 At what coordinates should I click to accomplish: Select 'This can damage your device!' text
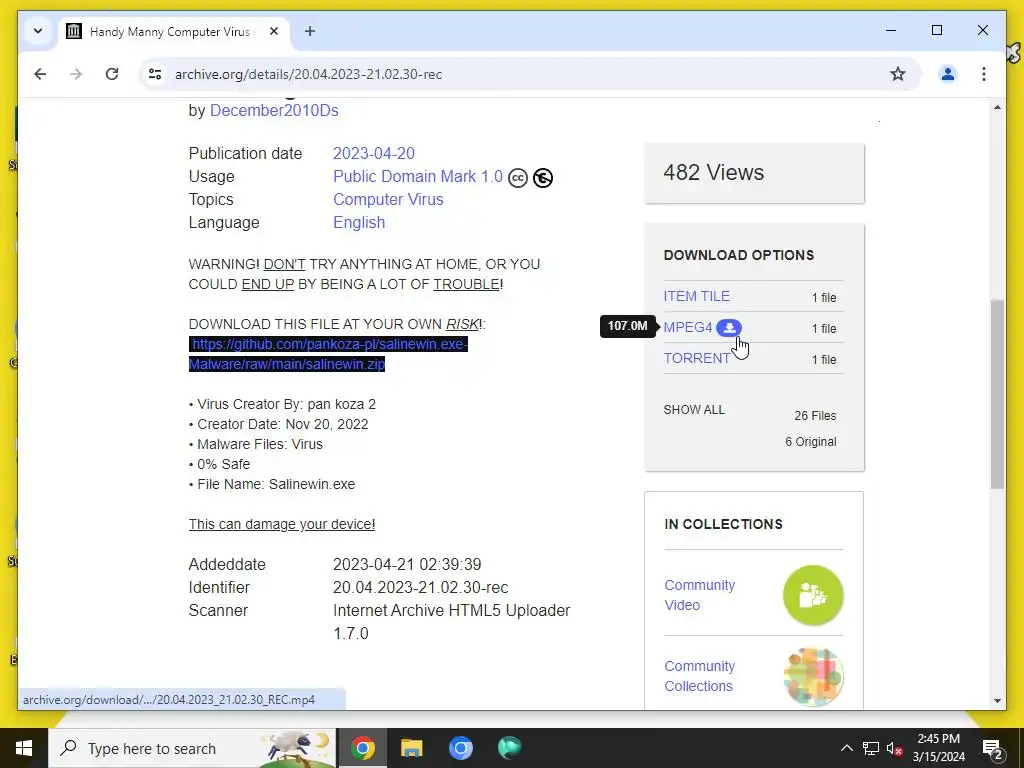pos(282,524)
